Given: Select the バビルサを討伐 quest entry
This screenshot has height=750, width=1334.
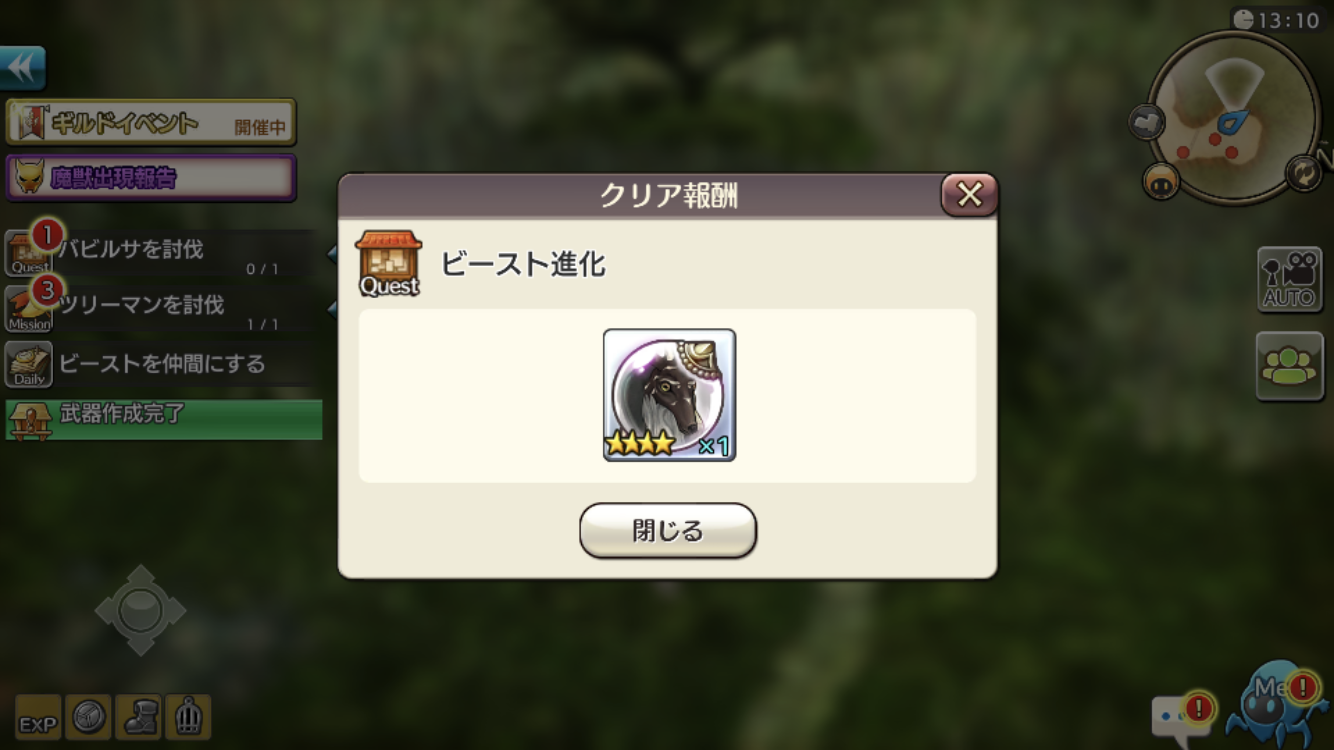Looking at the screenshot, I should (162, 253).
